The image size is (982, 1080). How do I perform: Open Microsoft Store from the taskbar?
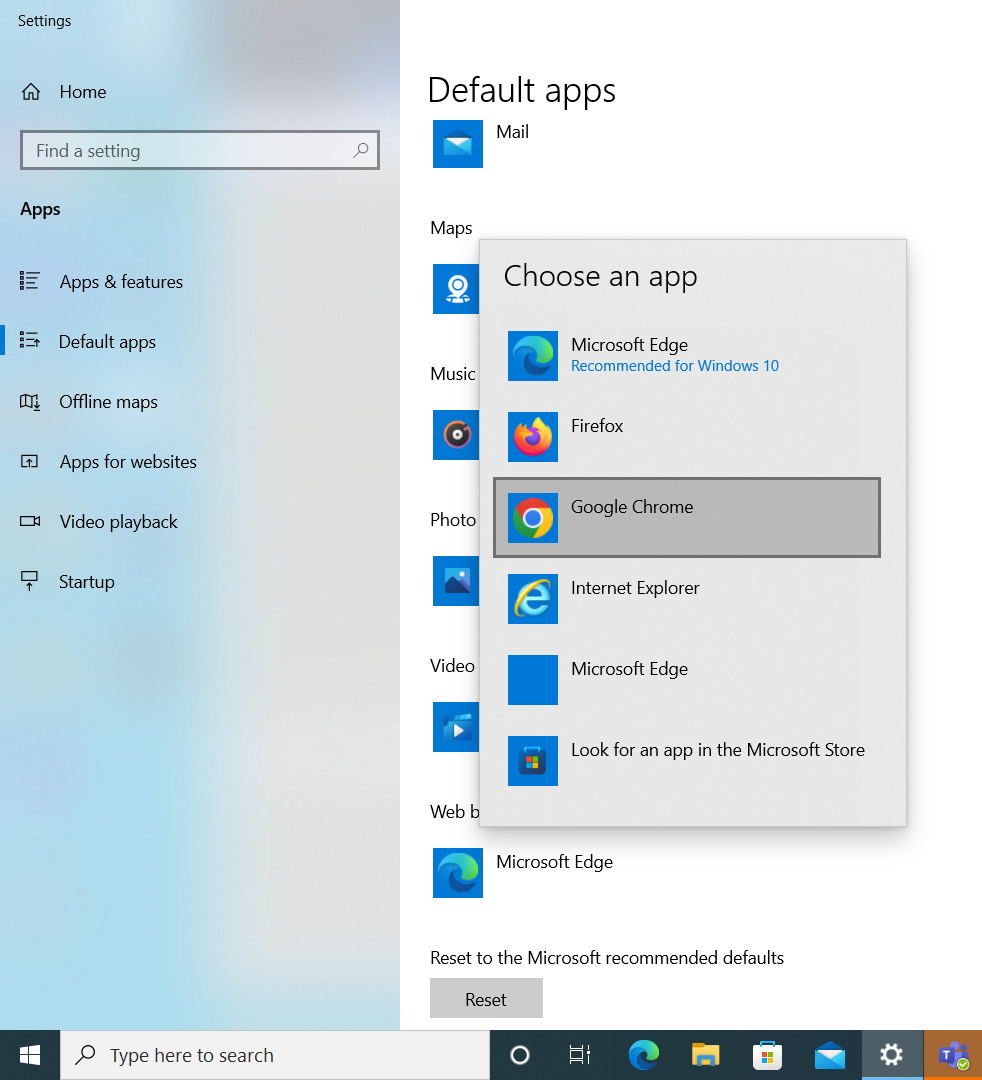(767, 1055)
